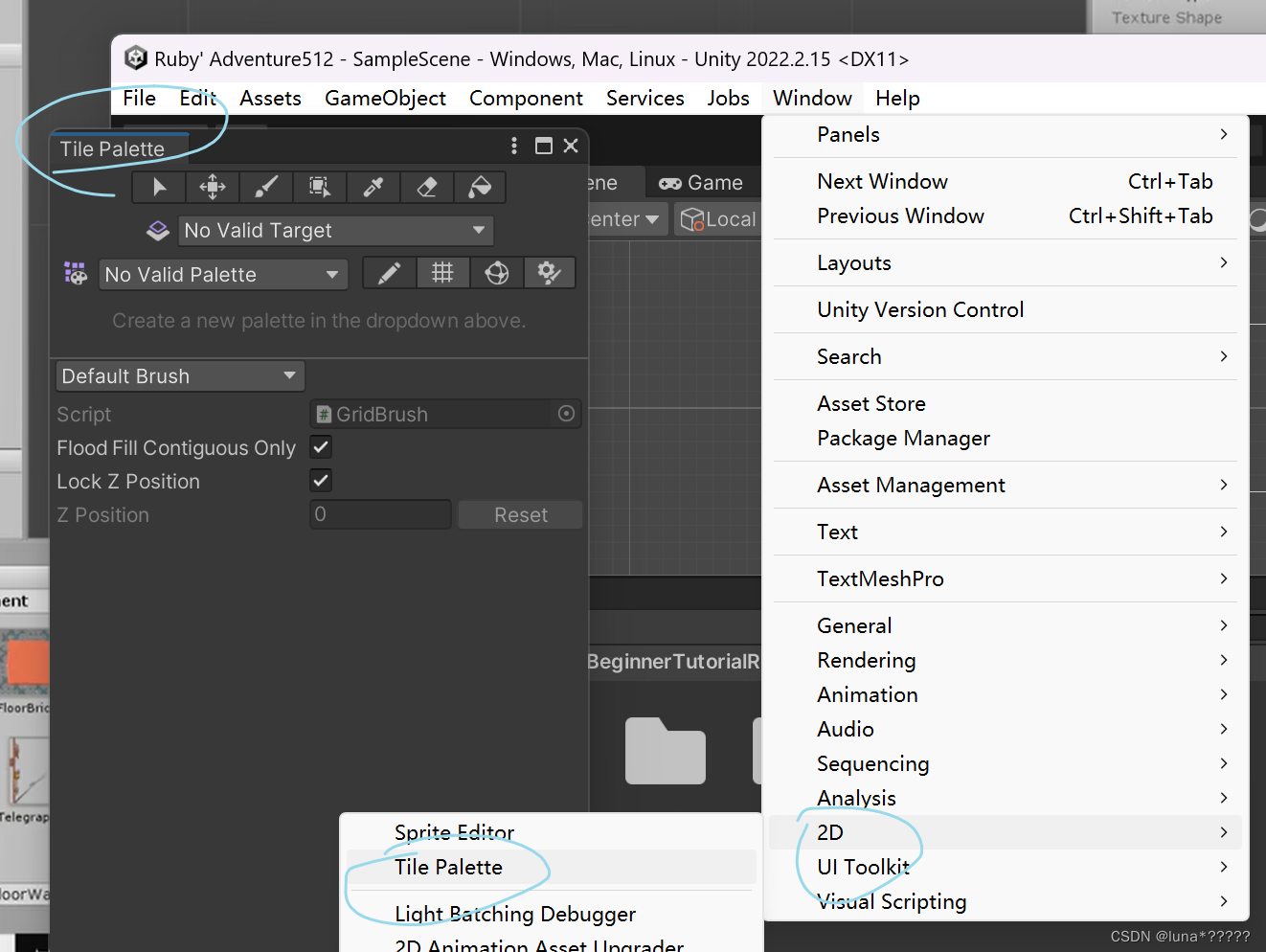Open the brush settings gear button

tap(549, 274)
